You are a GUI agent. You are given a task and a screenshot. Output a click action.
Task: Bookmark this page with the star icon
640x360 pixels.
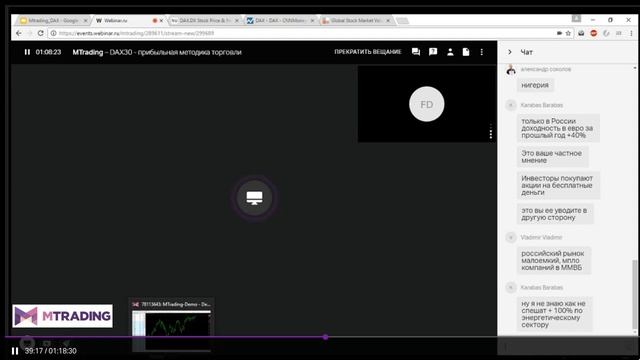pos(568,33)
